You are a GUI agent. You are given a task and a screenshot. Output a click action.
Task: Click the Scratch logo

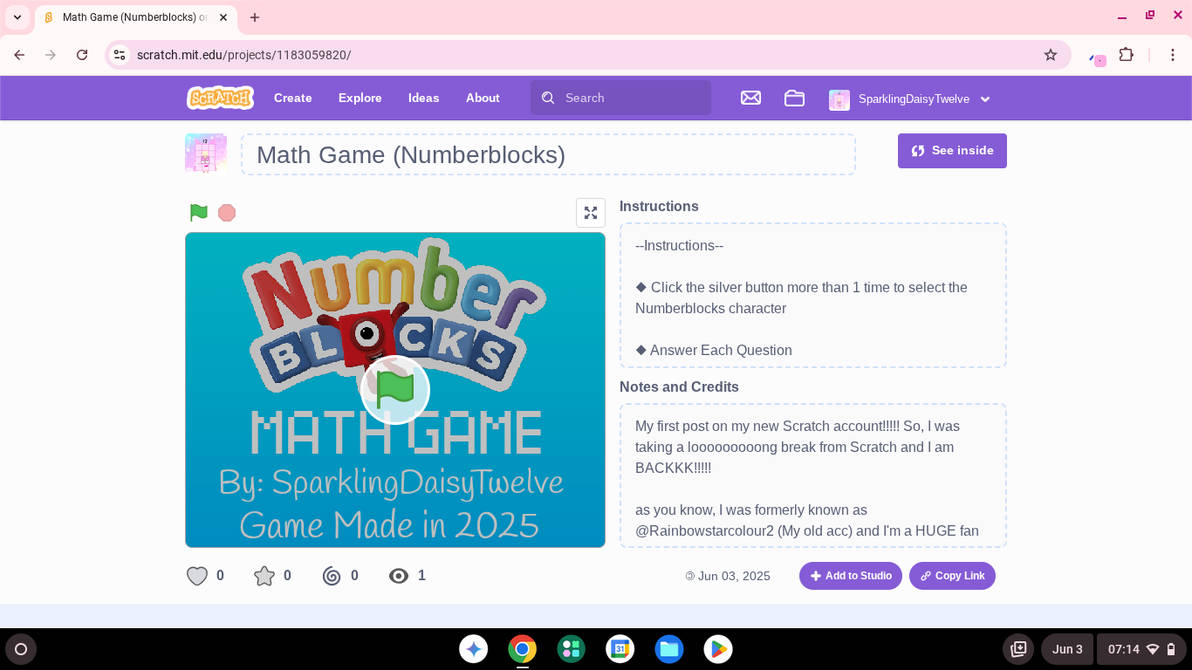(220, 98)
